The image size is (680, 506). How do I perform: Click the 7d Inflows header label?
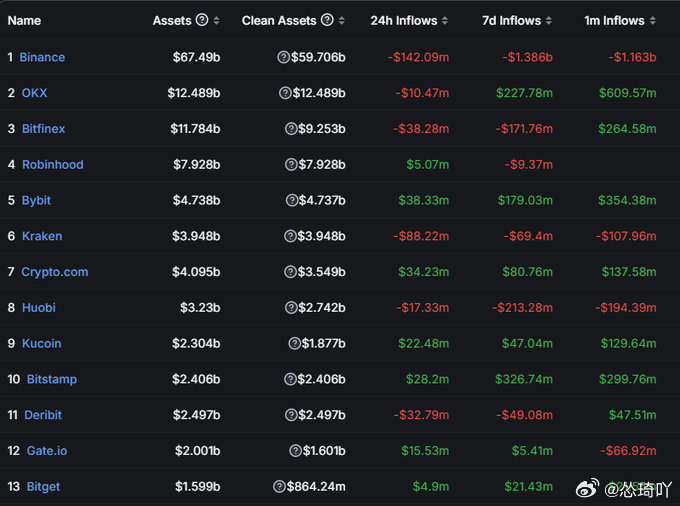pos(511,20)
